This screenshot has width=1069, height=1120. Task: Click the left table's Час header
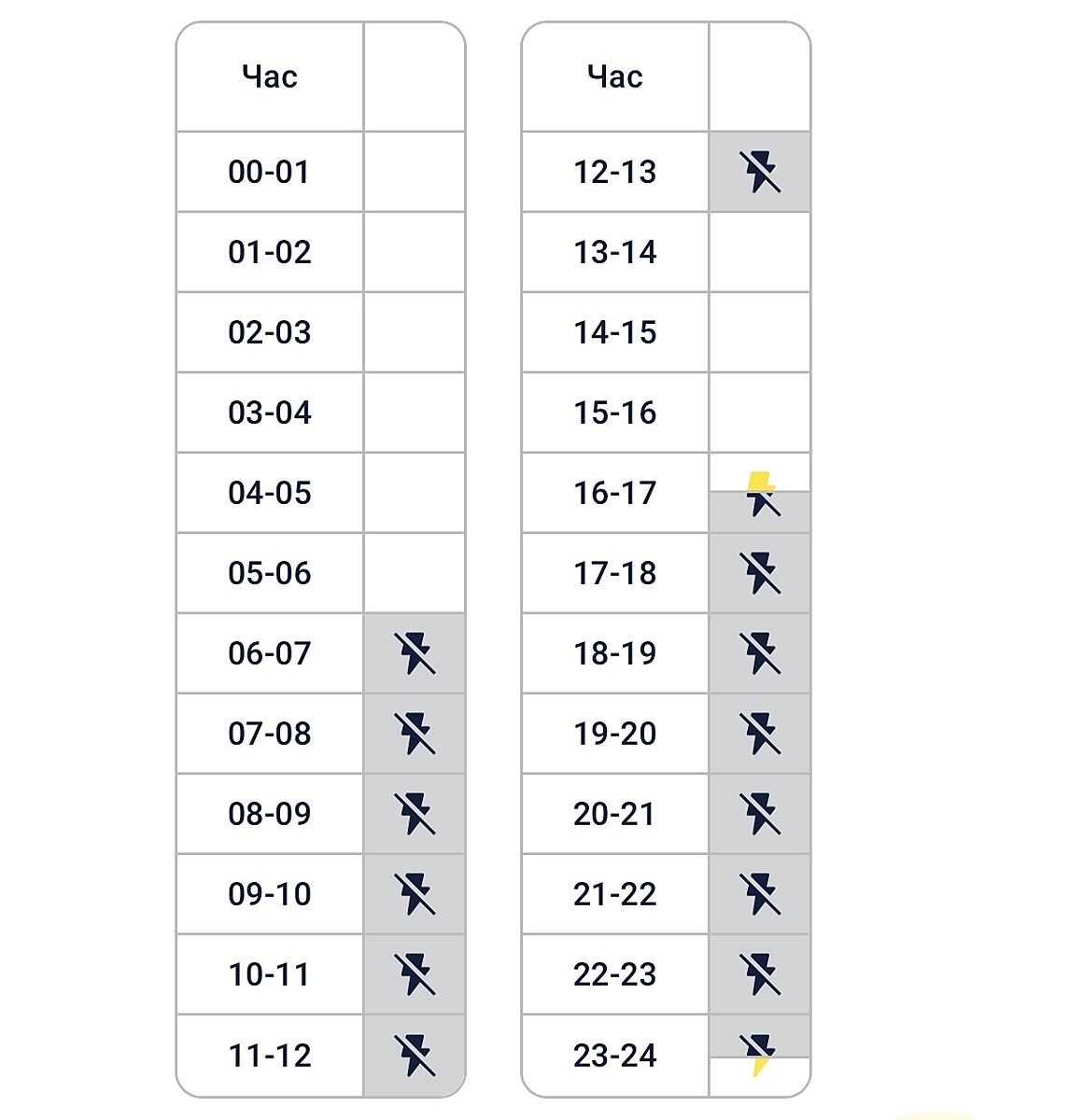point(269,77)
